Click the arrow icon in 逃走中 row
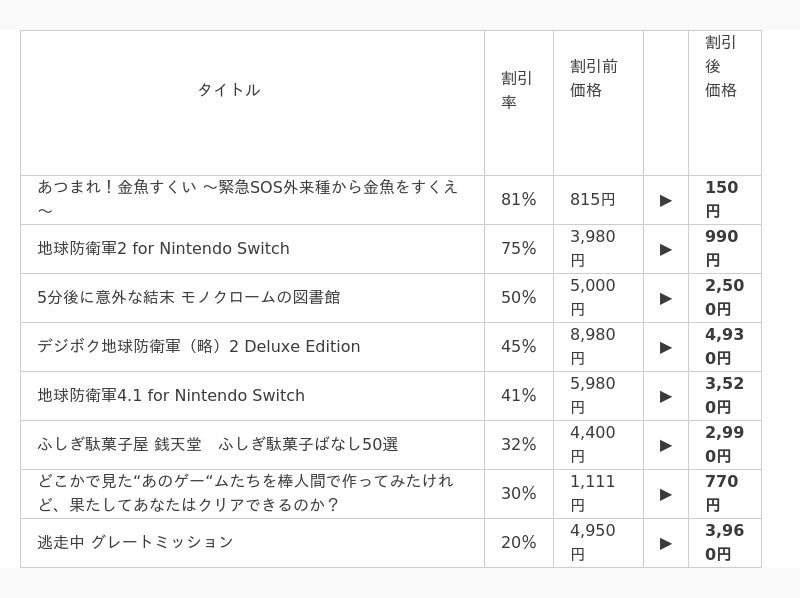Image resolution: width=800 pixels, height=598 pixels. [666, 543]
